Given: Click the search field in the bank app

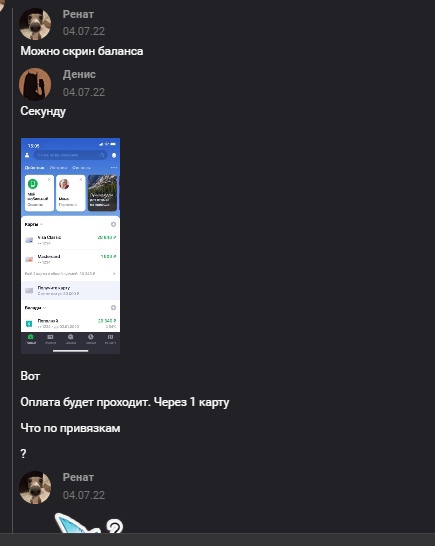Looking at the screenshot, I should coord(71,155).
